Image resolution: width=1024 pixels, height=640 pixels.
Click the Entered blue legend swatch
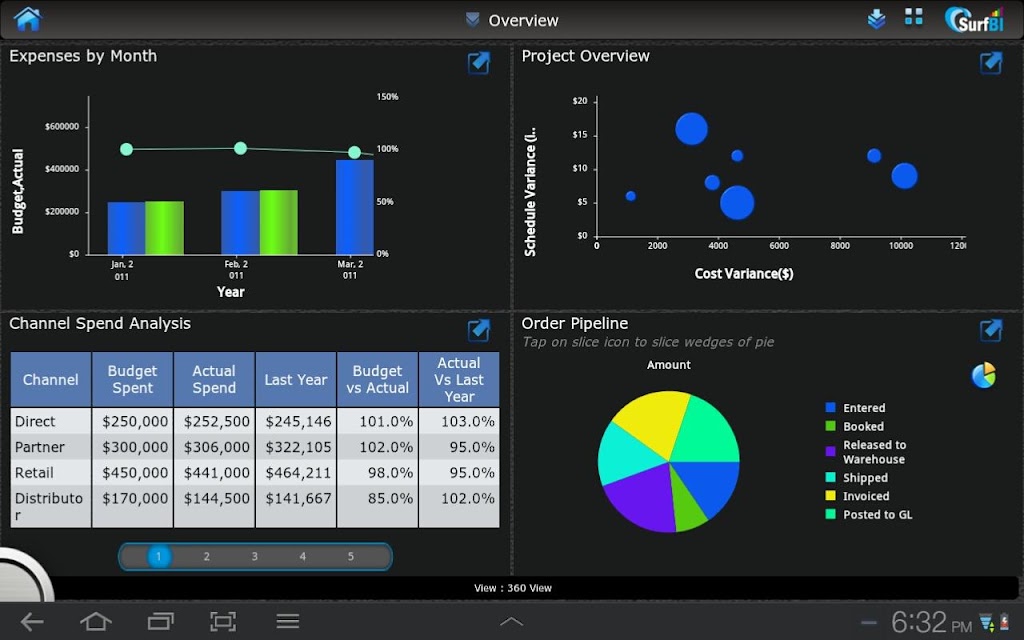tap(831, 408)
